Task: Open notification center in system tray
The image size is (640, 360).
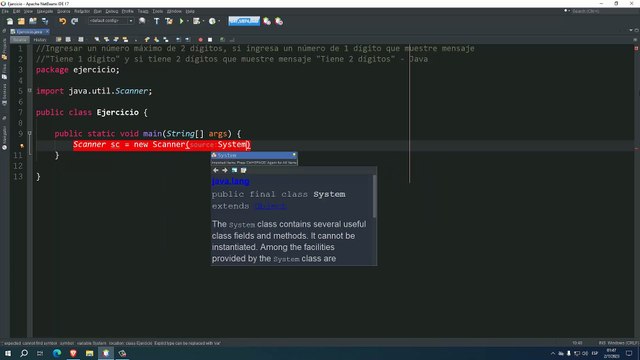Action: (629, 353)
